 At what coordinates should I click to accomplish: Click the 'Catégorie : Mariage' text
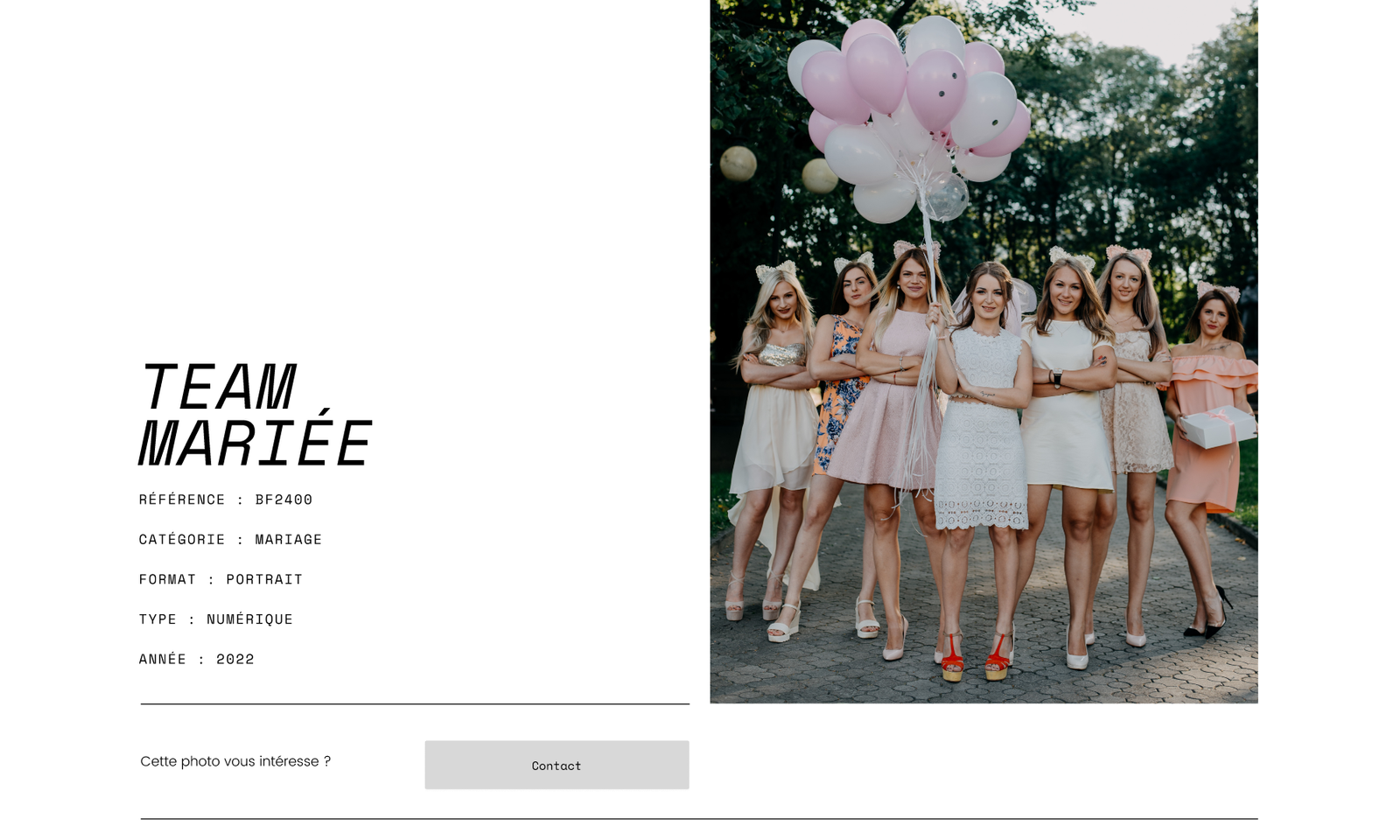click(x=230, y=539)
